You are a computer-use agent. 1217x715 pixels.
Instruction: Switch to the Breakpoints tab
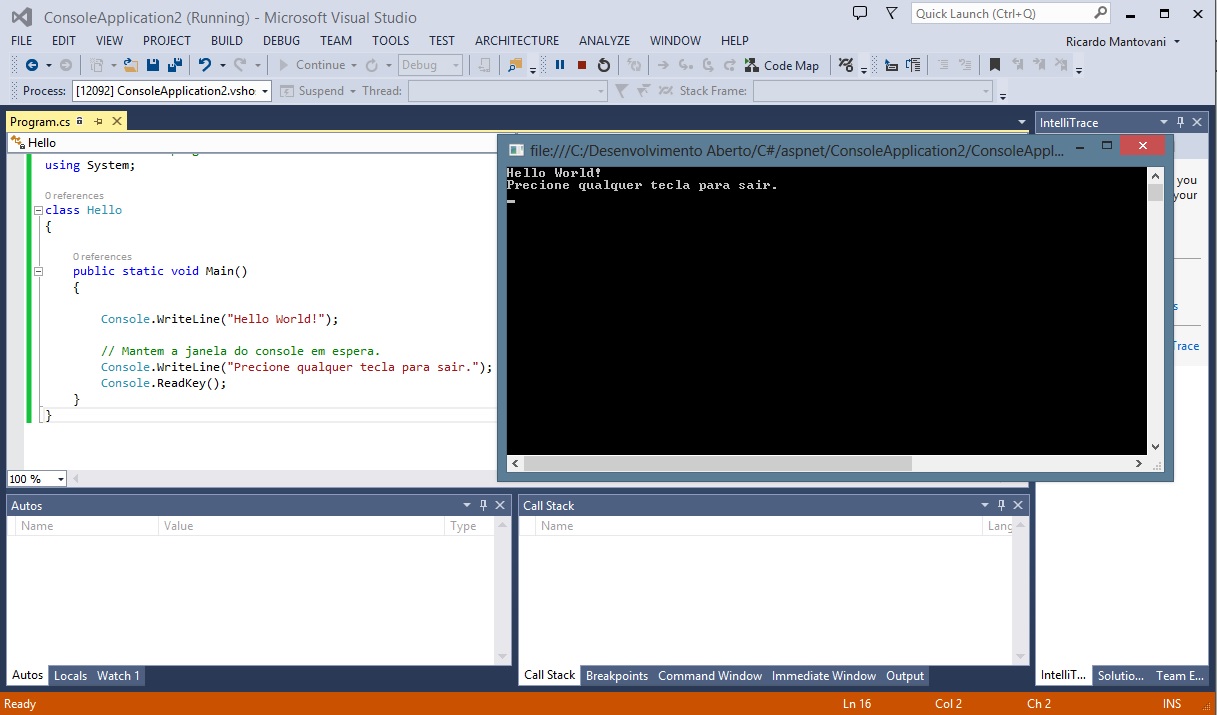[616, 675]
